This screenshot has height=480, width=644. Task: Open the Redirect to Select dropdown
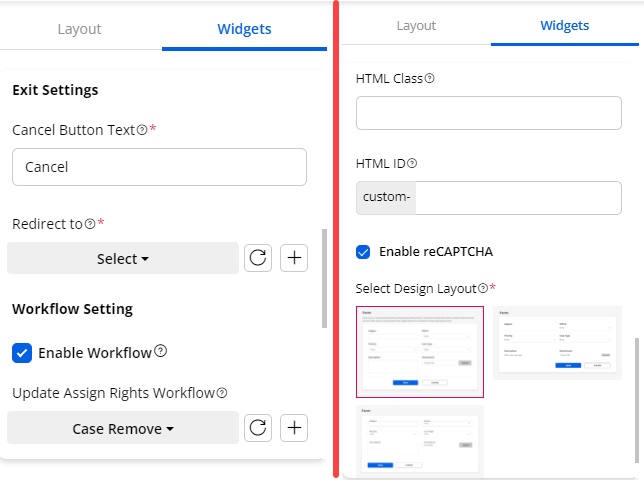pyautogui.click(x=123, y=258)
